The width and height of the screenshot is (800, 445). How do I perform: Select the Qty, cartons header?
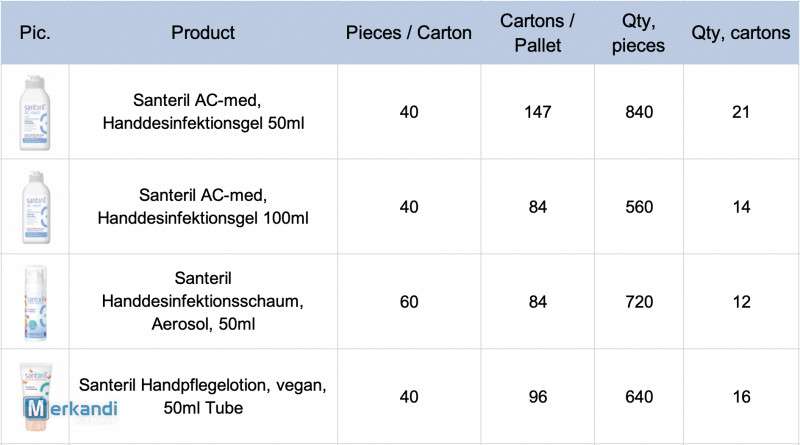(741, 33)
